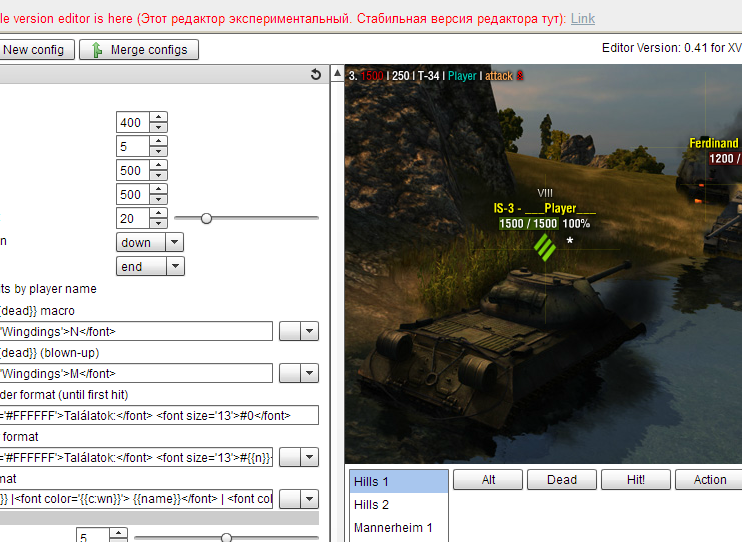The width and height of the screenshot is (742, 542).
Task: Click the Dead preview button
Action: pyautogui.click(x=562, y=480)
